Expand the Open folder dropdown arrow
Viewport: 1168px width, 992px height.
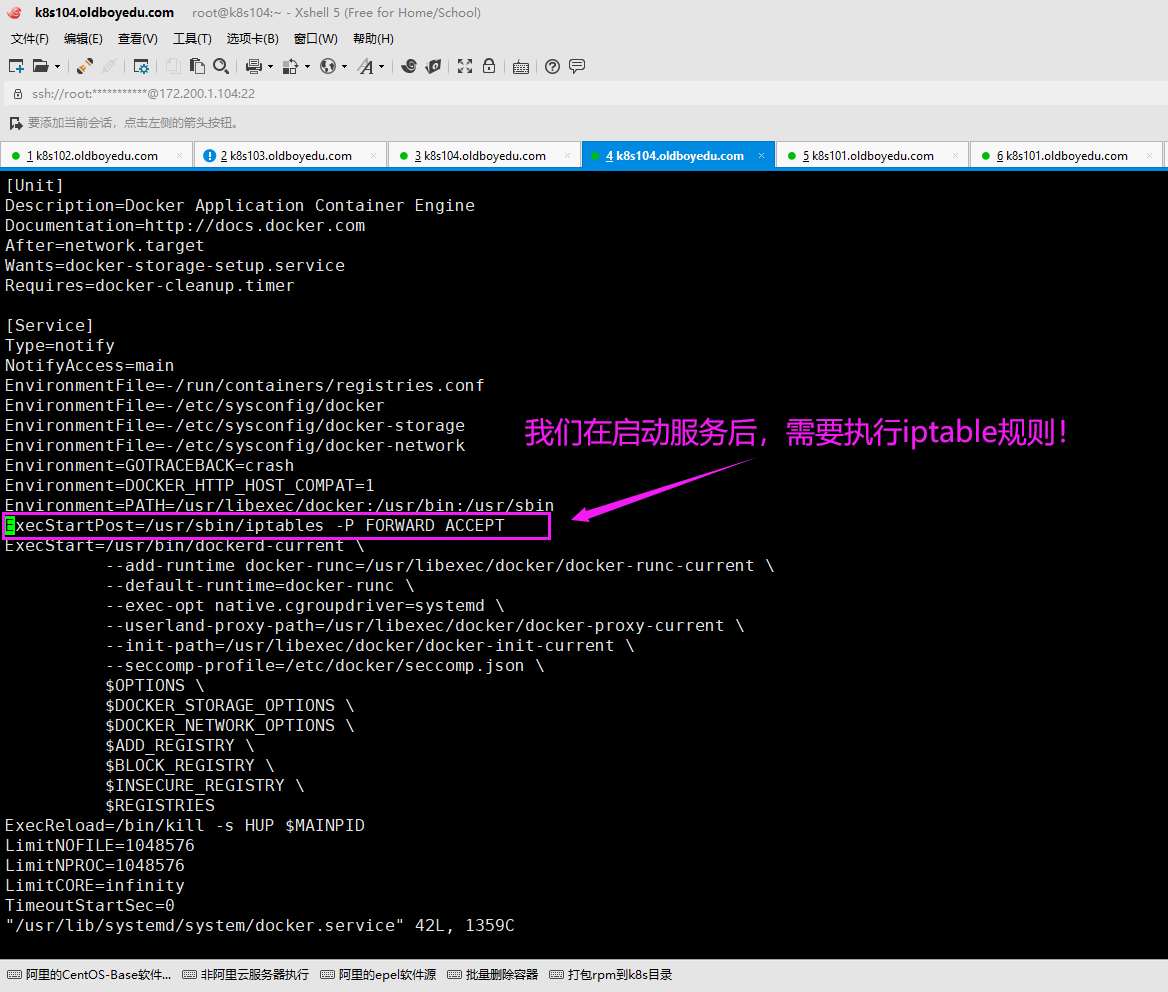57,67
